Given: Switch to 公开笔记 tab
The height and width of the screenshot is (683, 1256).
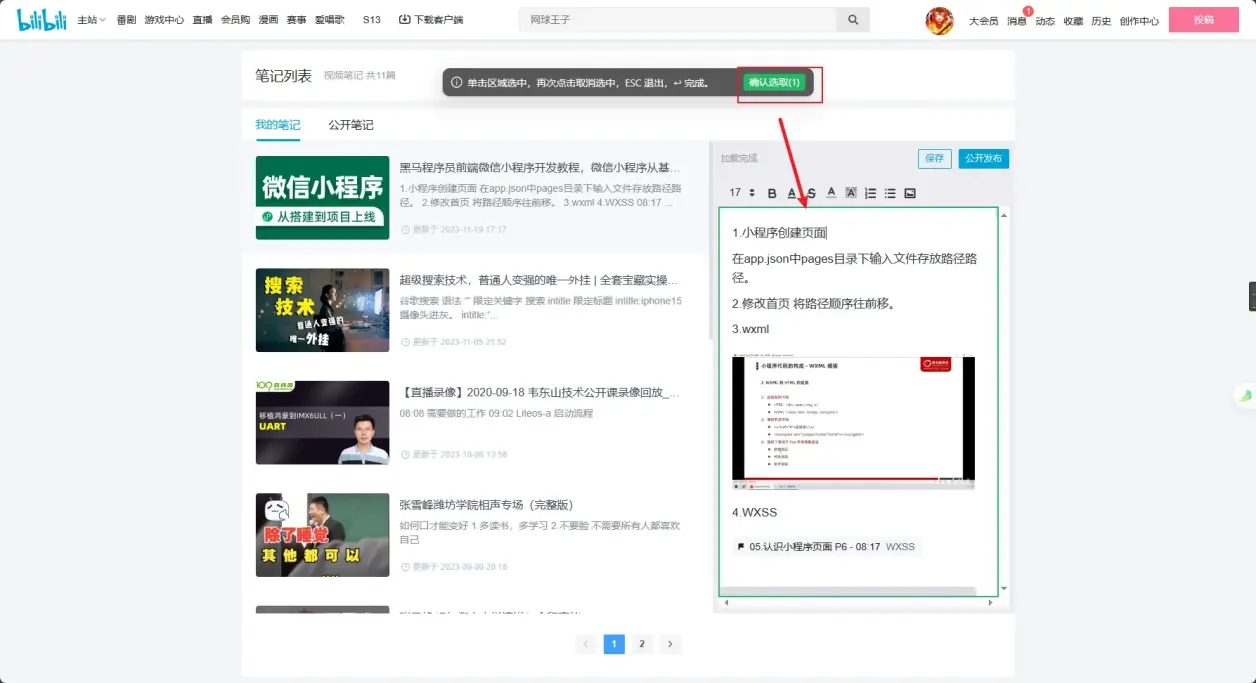Looking at the screenshot, I should 351,125.
